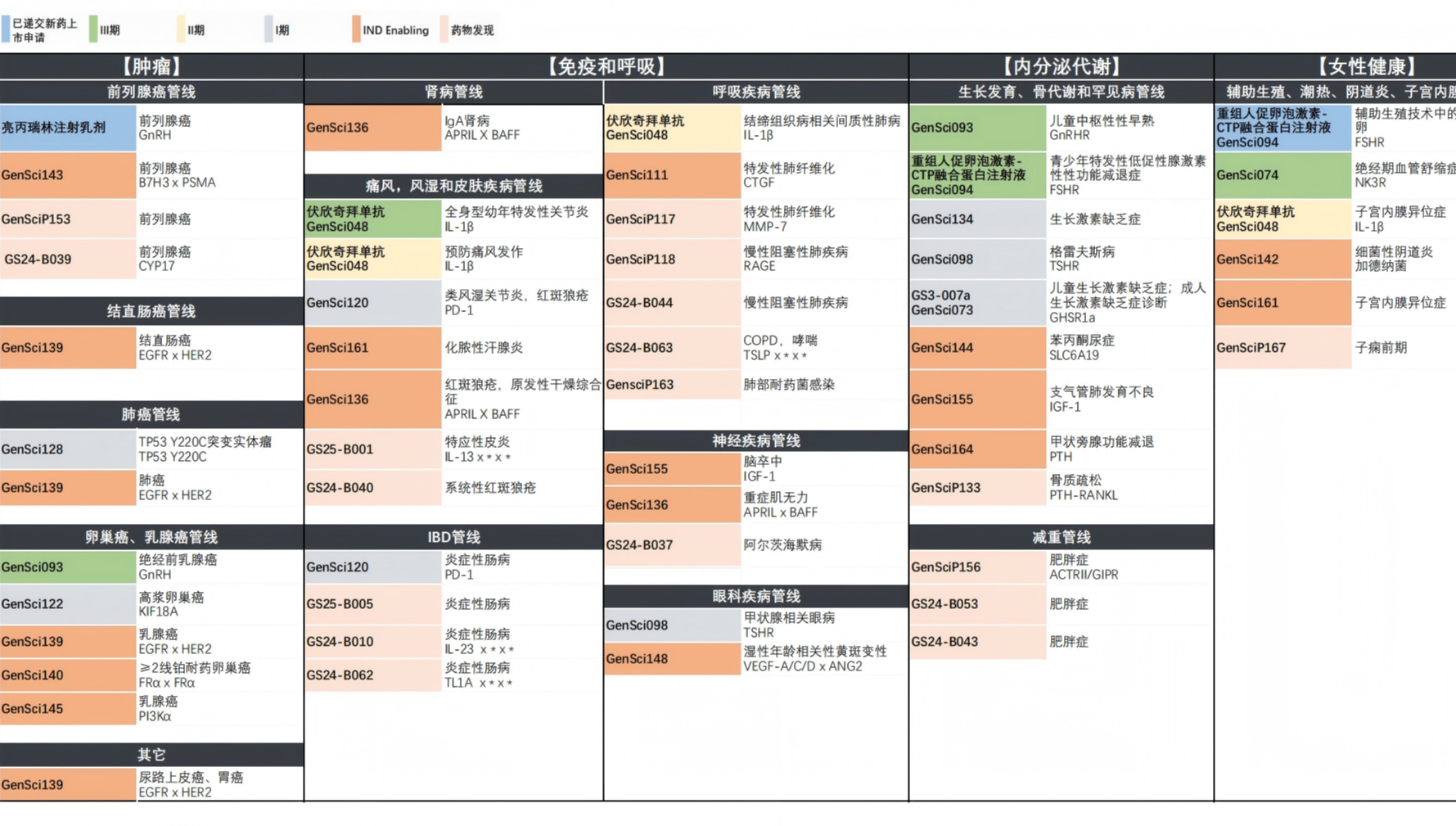
Task: Click the GenSci128 TP53 Y220C cell
Action: click(68, 449)
